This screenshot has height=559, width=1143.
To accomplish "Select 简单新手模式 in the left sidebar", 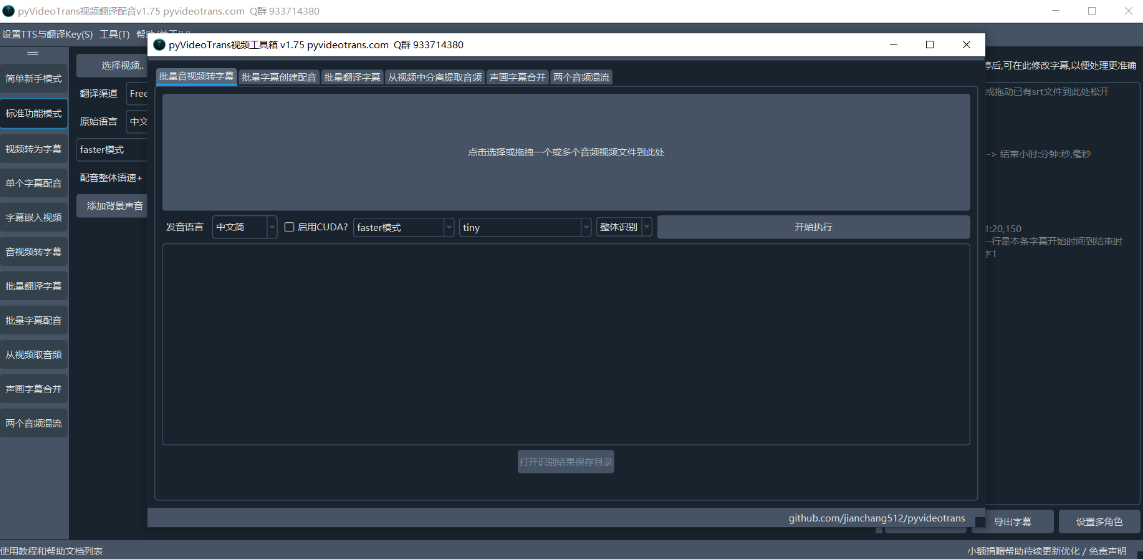I will coord(34,79).
